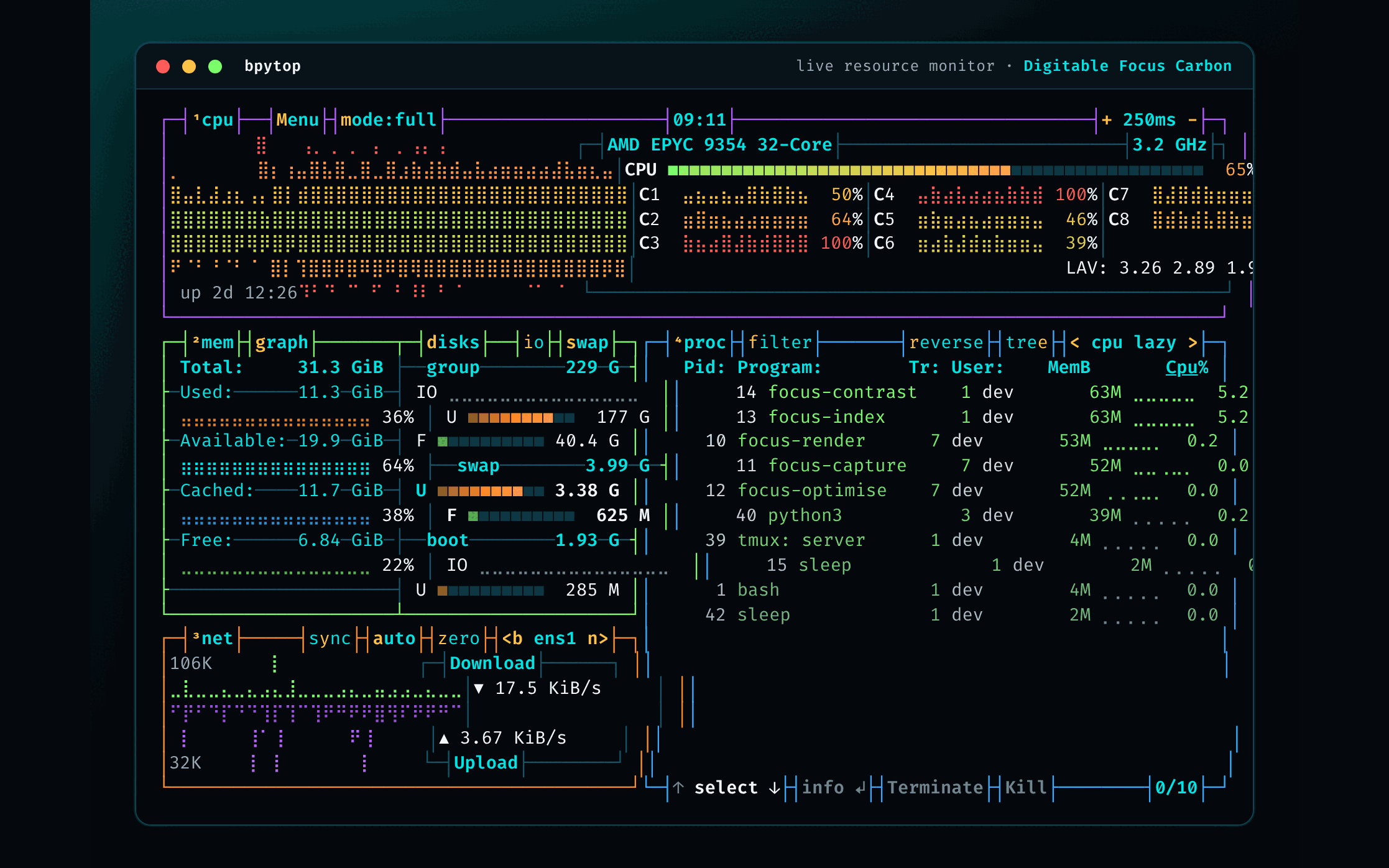Toggle the net box header
The image size is (1389, 868).
point(213,638)
